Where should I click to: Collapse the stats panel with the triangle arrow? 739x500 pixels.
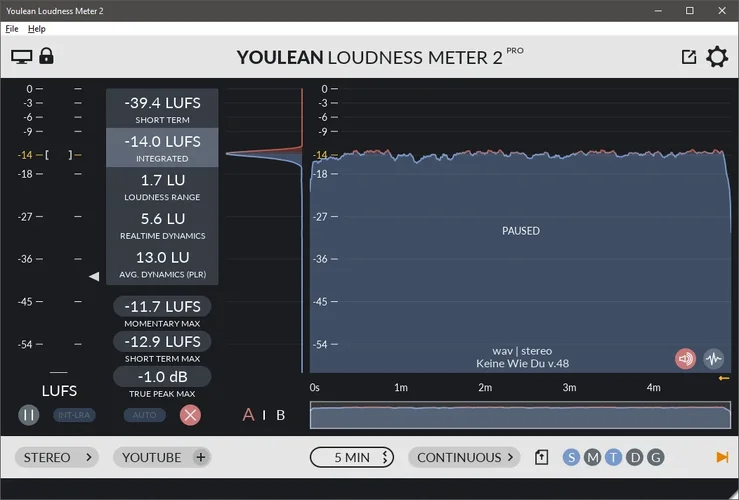(x=94, y=277)
